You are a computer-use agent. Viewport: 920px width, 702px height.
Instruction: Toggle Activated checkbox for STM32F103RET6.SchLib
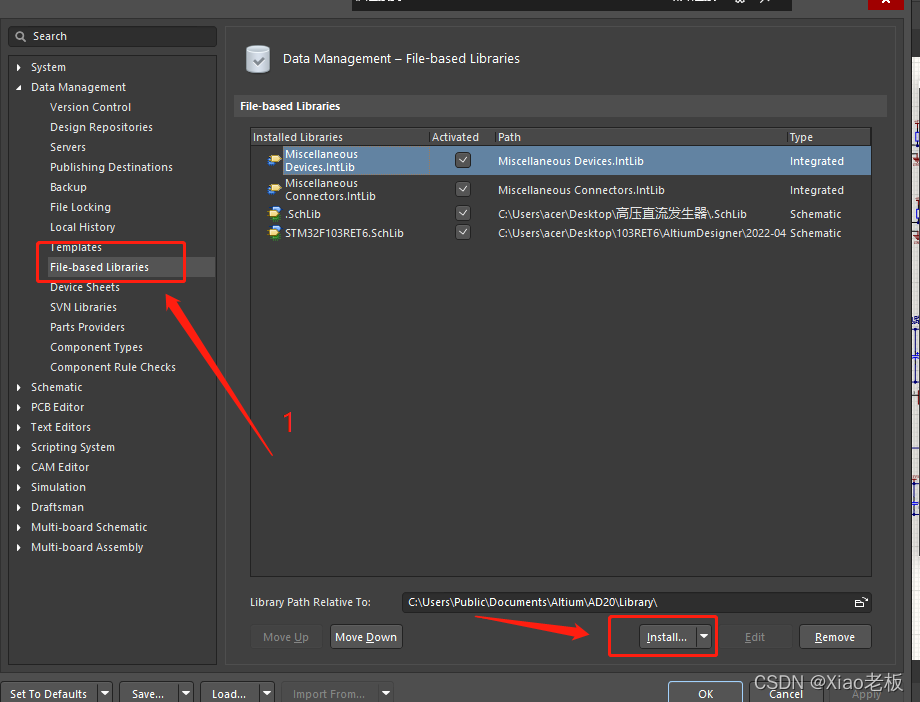click(463, 232)
